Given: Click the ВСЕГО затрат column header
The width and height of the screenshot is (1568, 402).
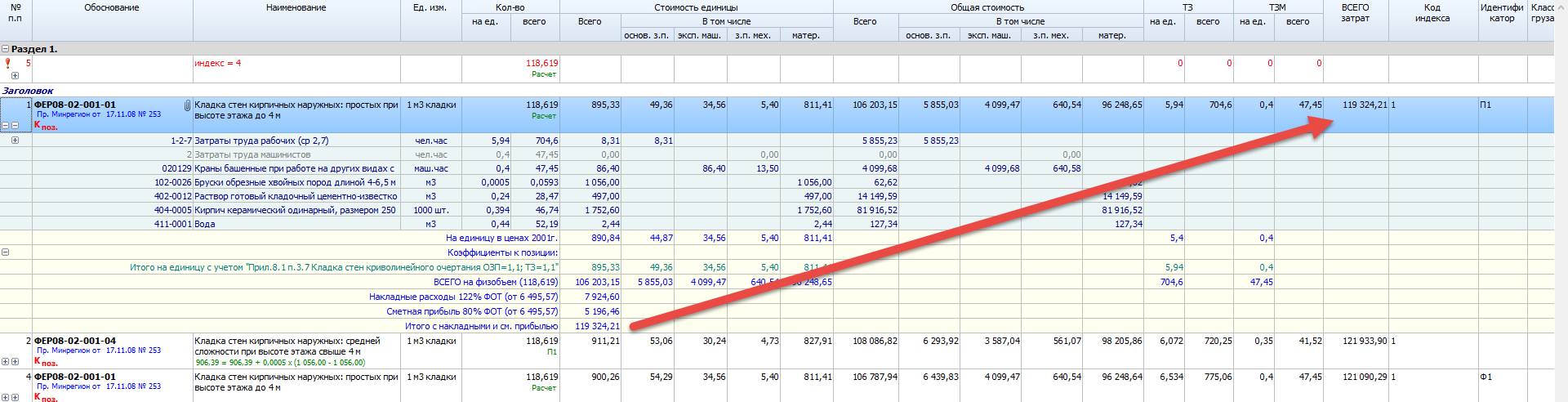Looking at the screenshot, I should (1355, 13).
